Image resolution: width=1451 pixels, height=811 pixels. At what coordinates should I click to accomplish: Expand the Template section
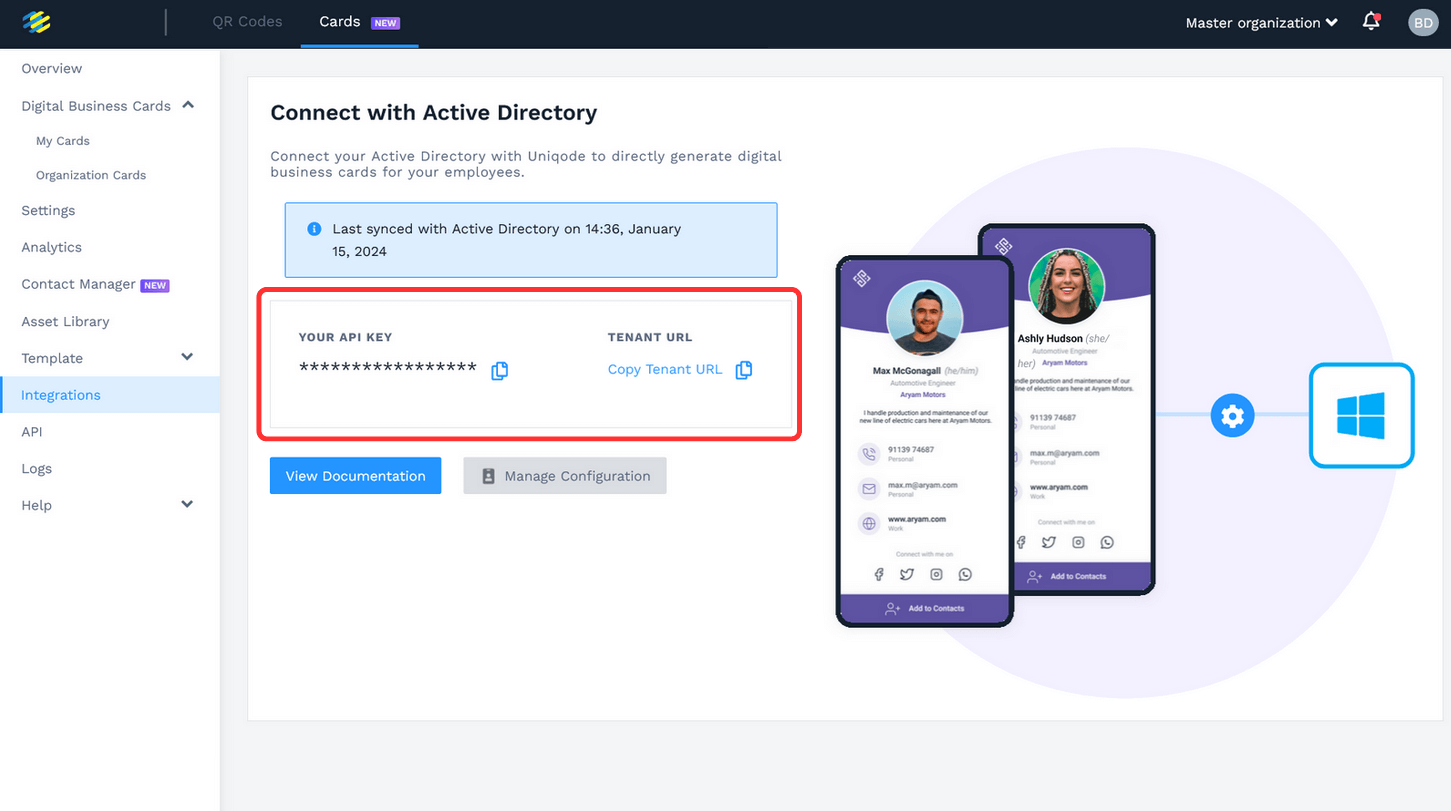(187, 356)
